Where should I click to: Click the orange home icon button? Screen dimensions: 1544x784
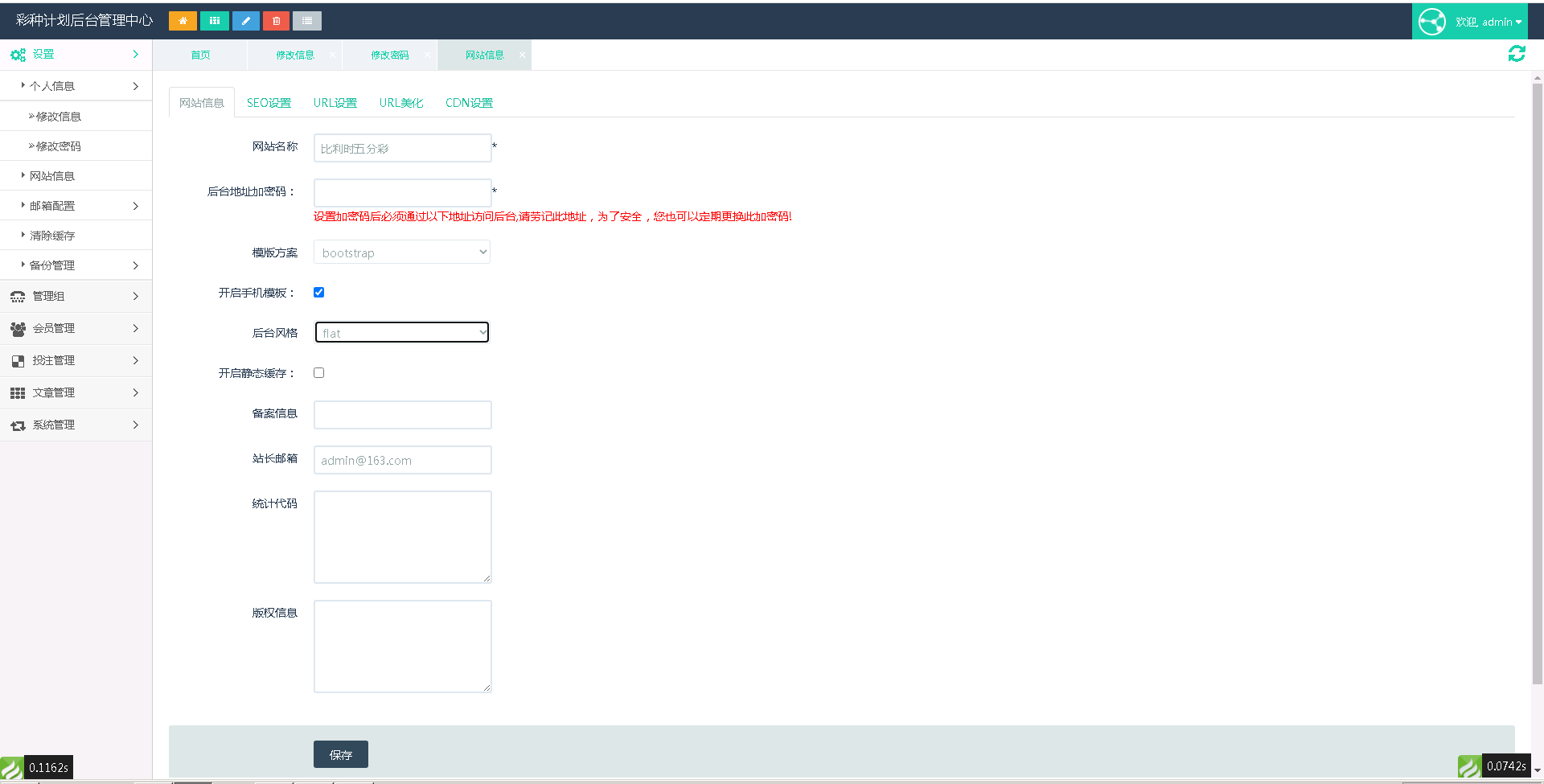183,21
